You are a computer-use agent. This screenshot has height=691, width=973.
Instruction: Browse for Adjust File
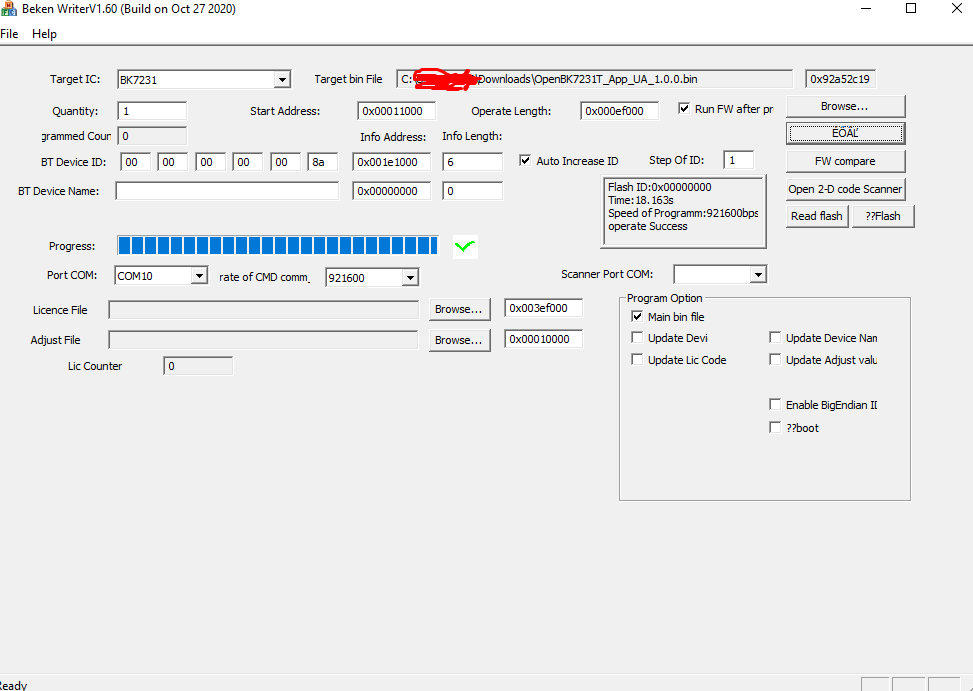point(459,340)
